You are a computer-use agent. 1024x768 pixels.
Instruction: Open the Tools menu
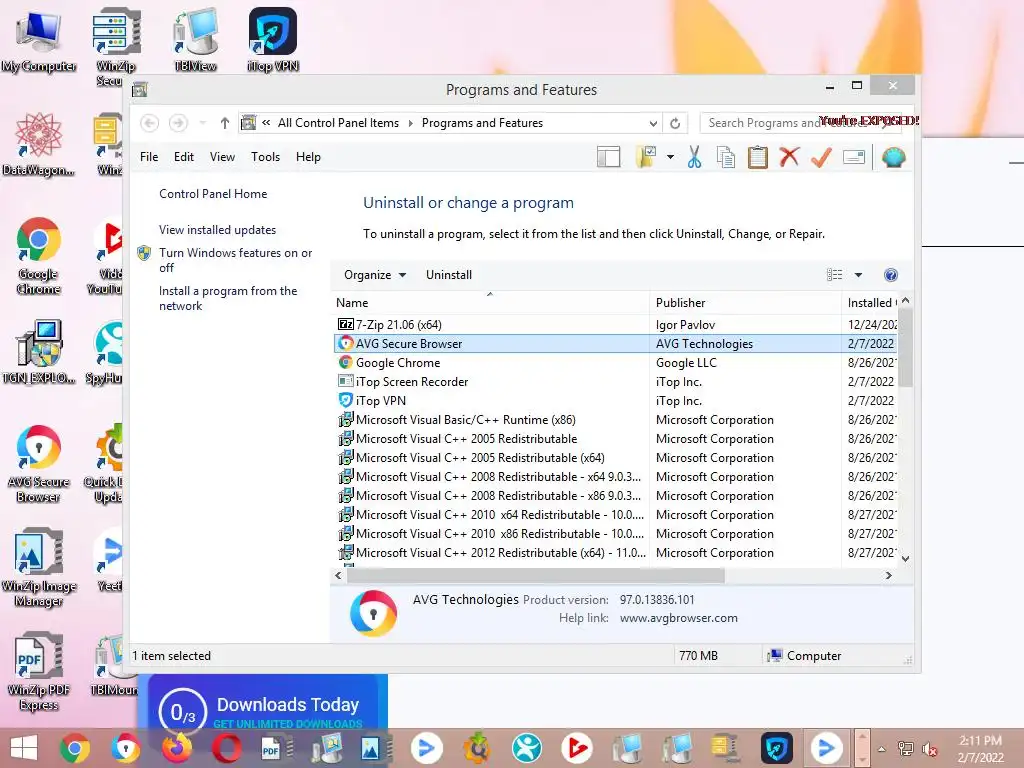(265, 157)
